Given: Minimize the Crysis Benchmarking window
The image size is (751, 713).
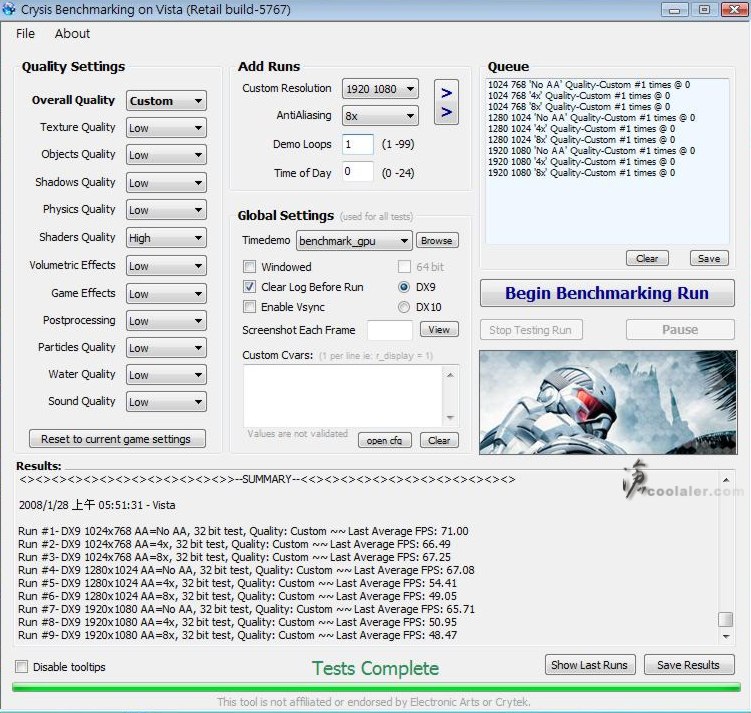Looking at the screenshot, I should point(674,10).
